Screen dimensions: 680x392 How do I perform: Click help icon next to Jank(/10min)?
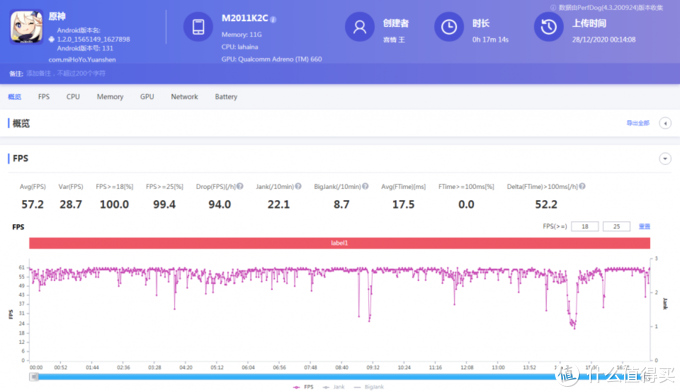pyautogui.click(x=298, y=186)
